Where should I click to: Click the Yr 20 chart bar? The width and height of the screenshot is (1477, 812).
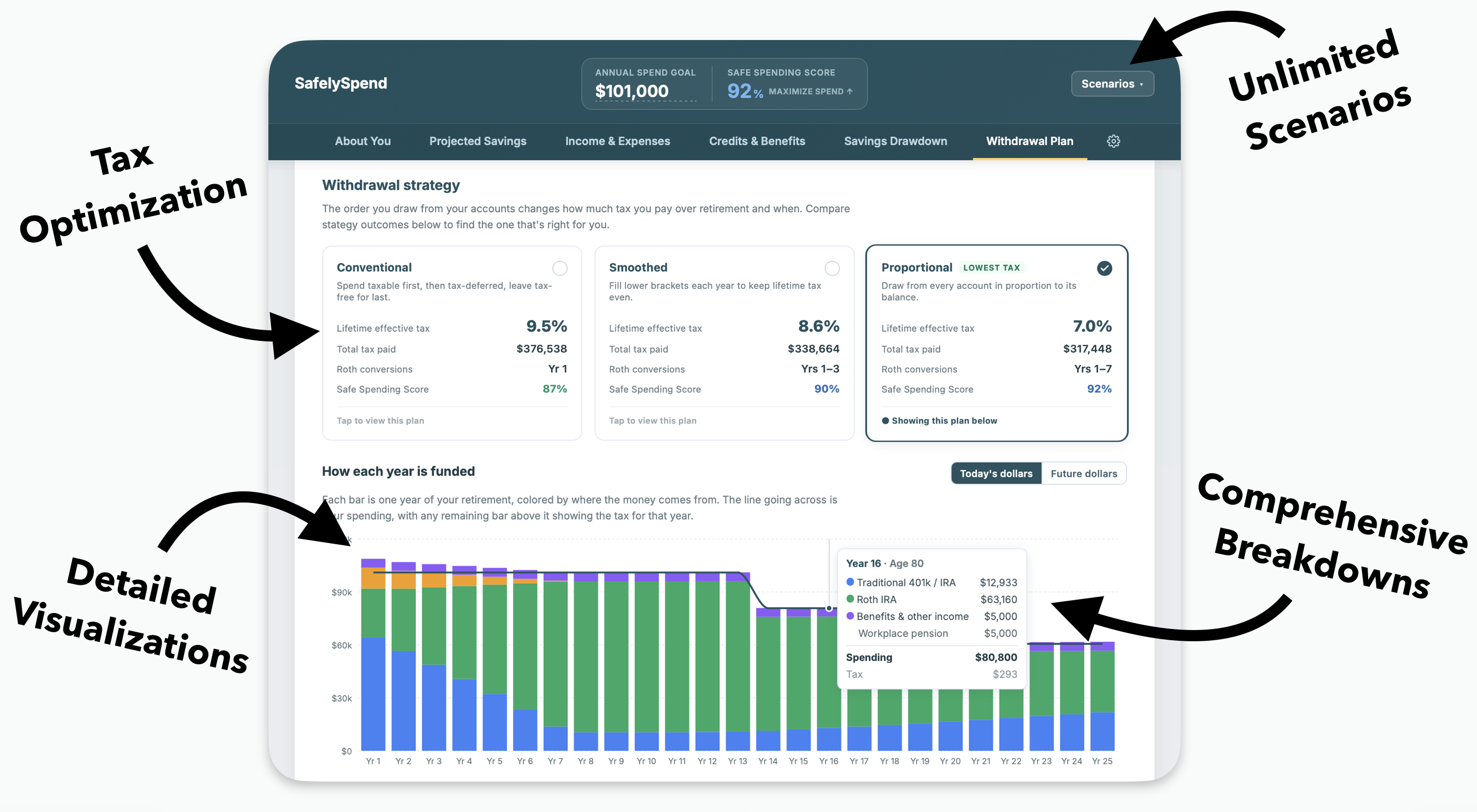pos(950,720)
